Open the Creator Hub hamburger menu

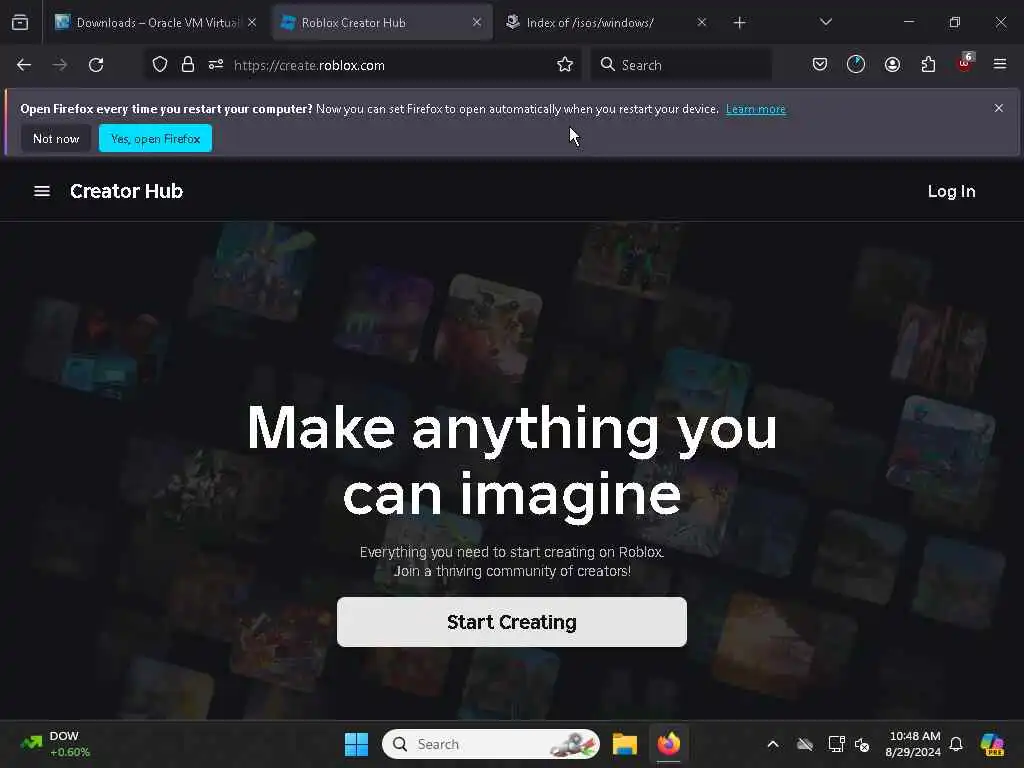(42, 191)
